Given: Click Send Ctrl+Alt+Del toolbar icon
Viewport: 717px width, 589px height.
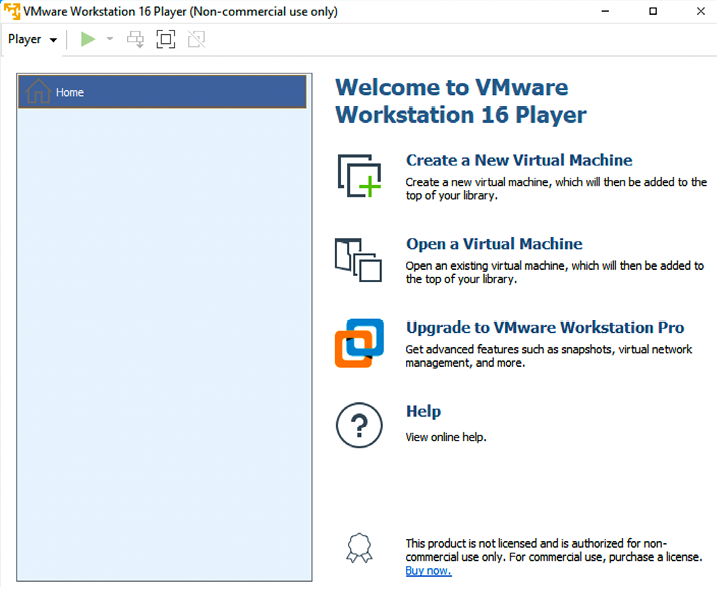Looking at the screenshot, I should (x=135, y=39).
